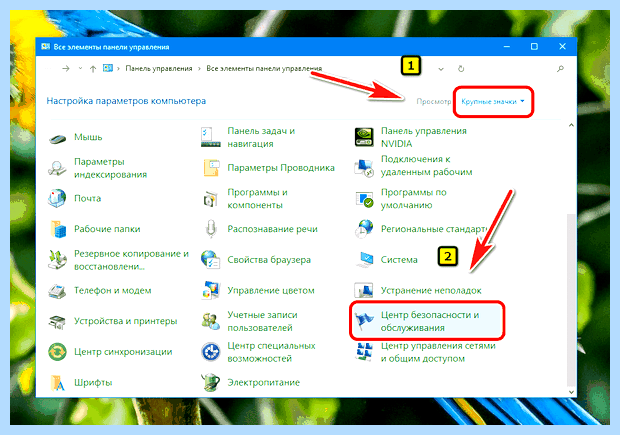Open Резервное копирование и восстановление icon
Image resolution: width=620 pixels, height=435 pixels.
[57, 259]
